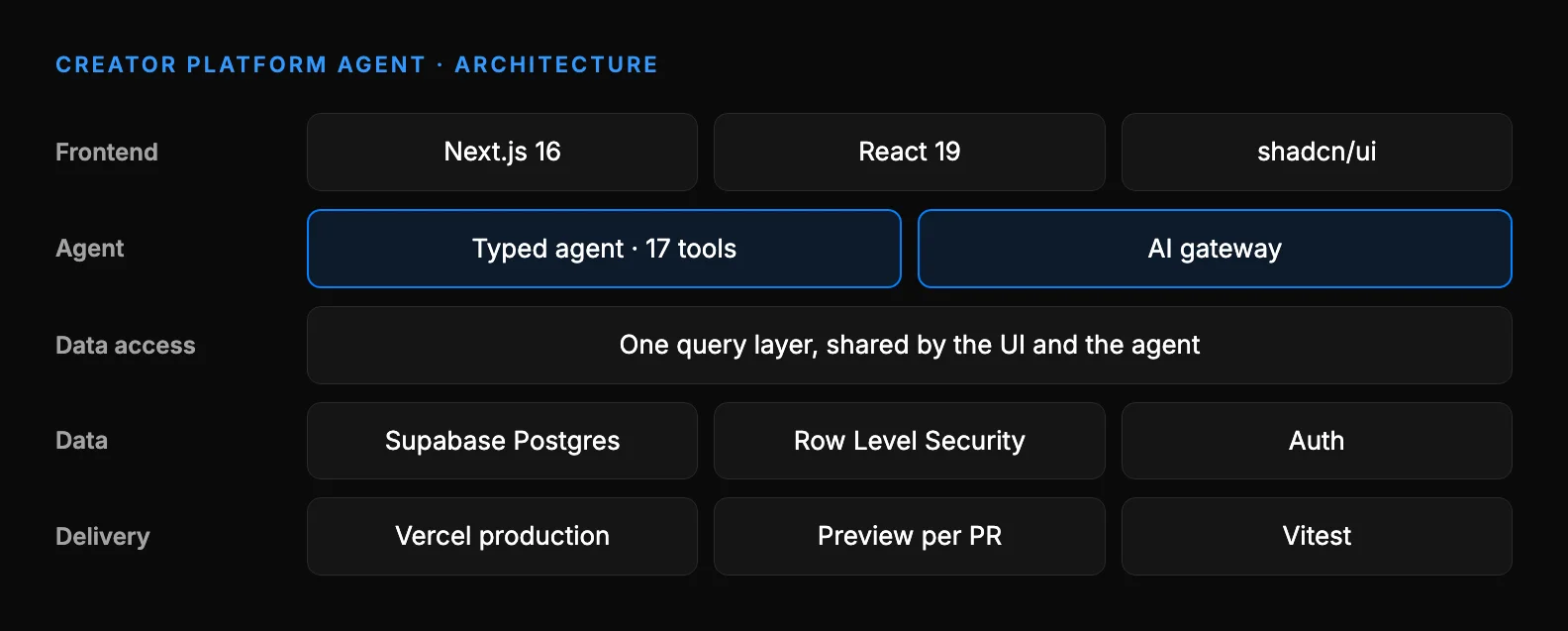Click the Row Level Security box
This screenshot has width=1568, height=631.
(909, 441)
